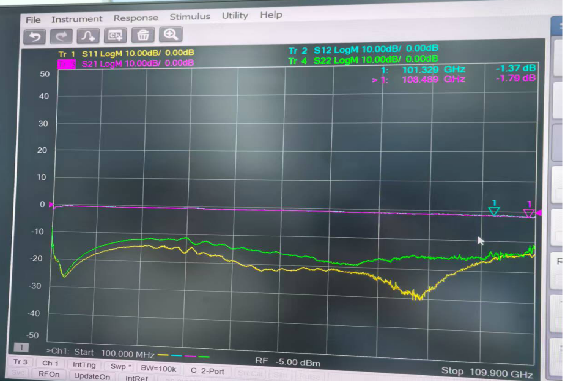Open the Instrument menu
The width and height of the screenshot is (588, 382).
click(x=77, y=19)
